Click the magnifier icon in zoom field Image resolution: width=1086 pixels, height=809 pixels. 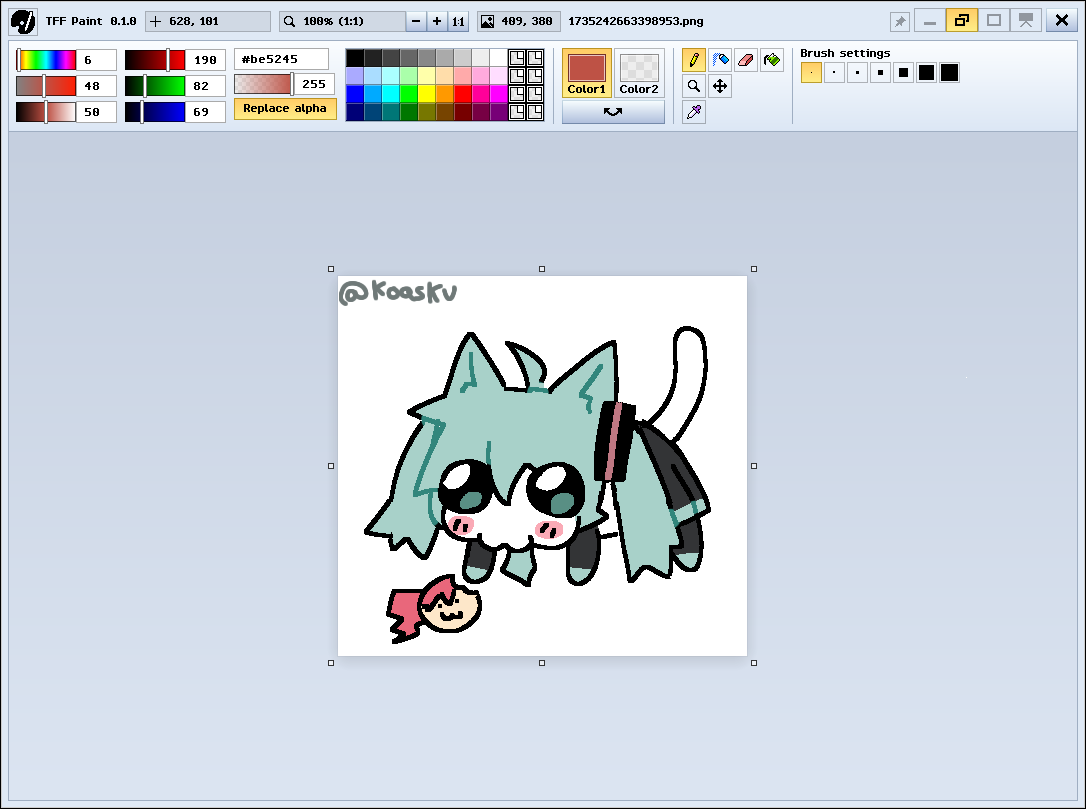tap(290, 21)
